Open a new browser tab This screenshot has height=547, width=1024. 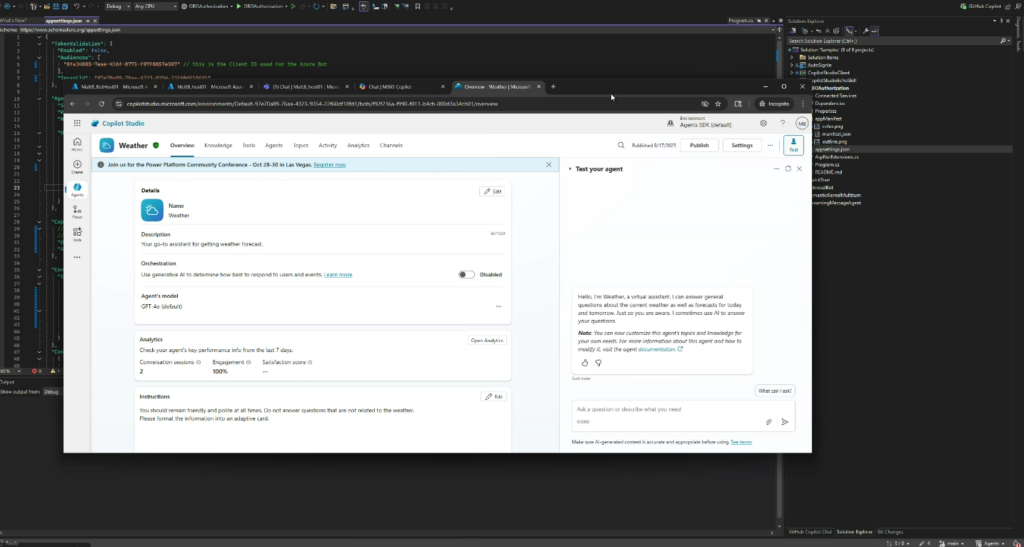(x=553, y=86)
